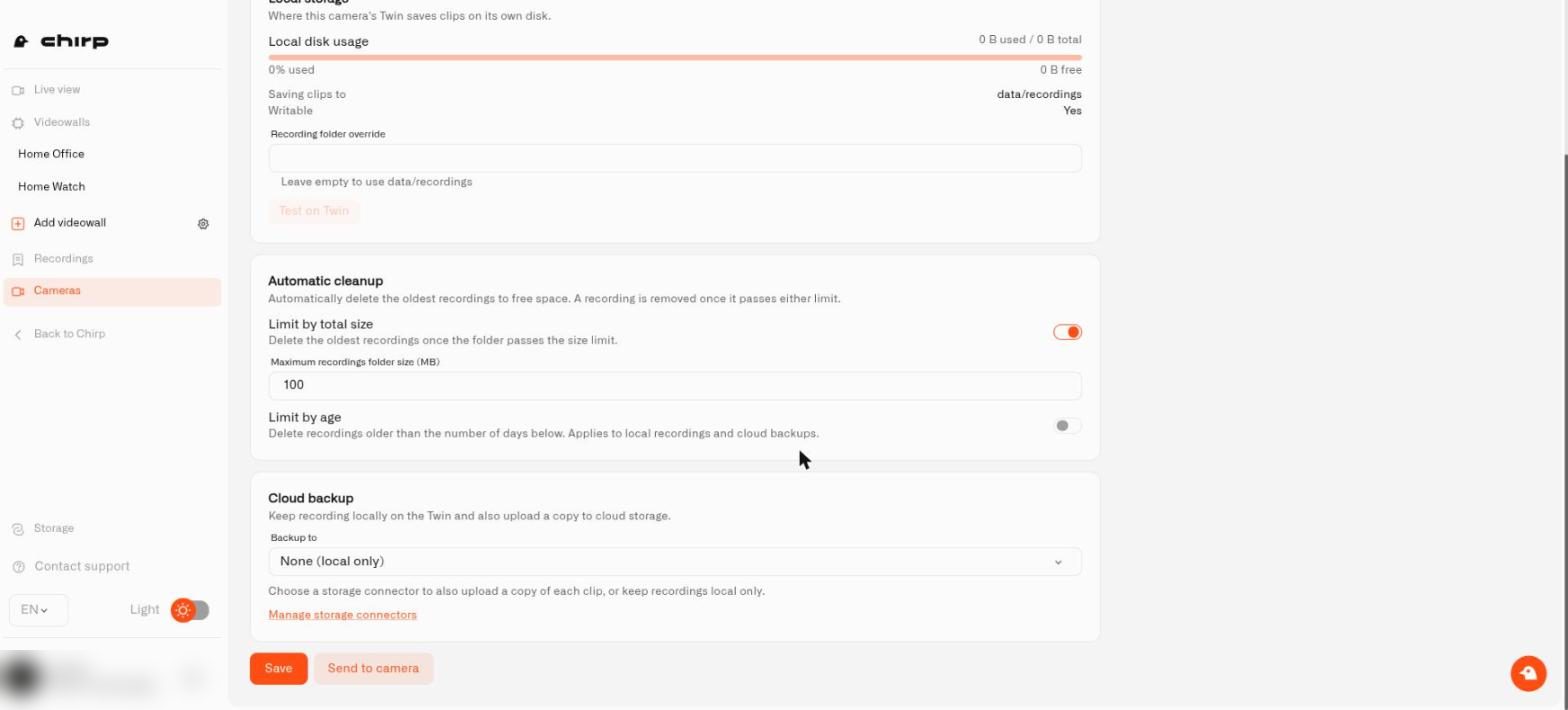The image size is (1568, 710).
Task: Click the Maximum recordings folder size field
Action: pos(675,386)
